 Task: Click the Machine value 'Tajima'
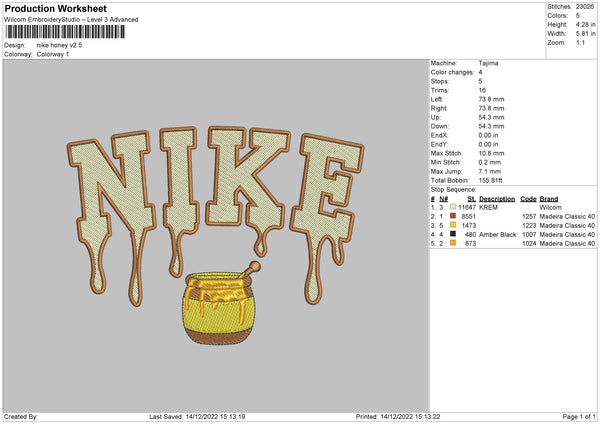click(x=488, y=63)
